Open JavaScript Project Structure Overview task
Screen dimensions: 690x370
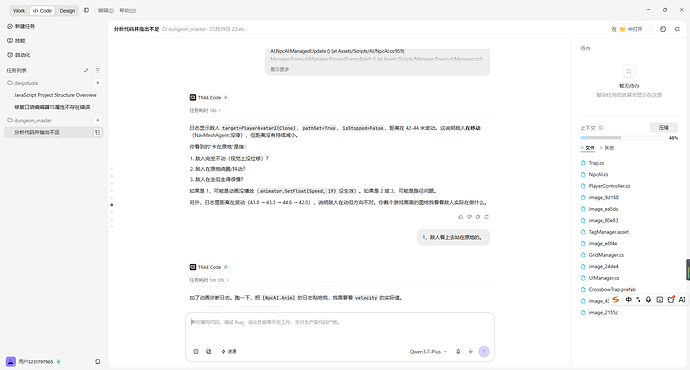coord(55,95)
